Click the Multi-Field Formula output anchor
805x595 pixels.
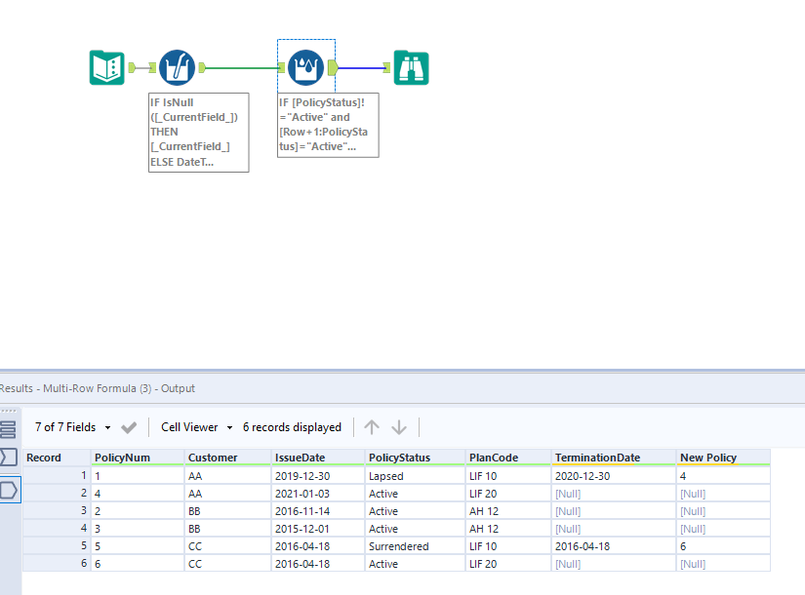pos(203,68)
